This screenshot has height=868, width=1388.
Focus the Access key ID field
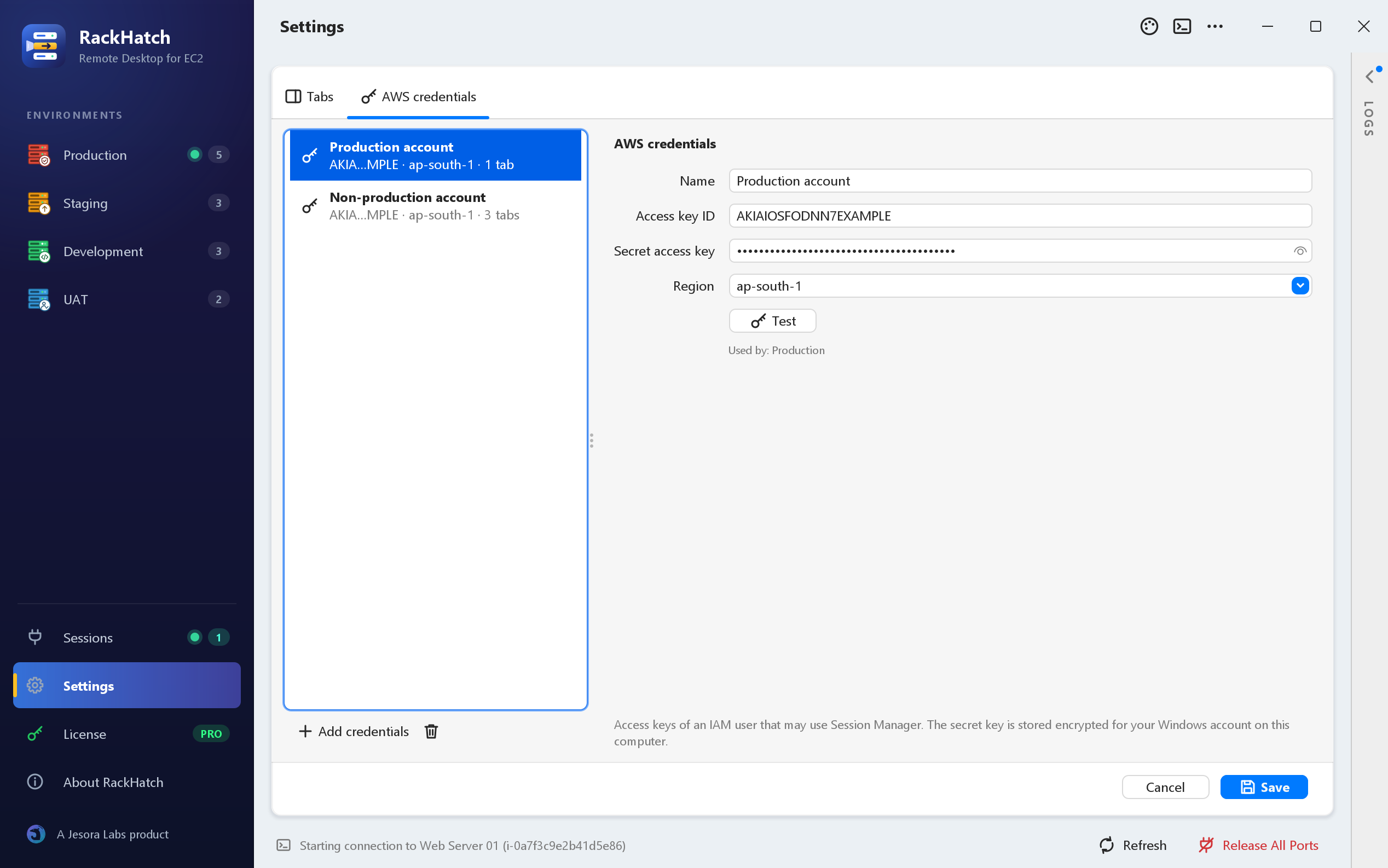[1020, 216]
